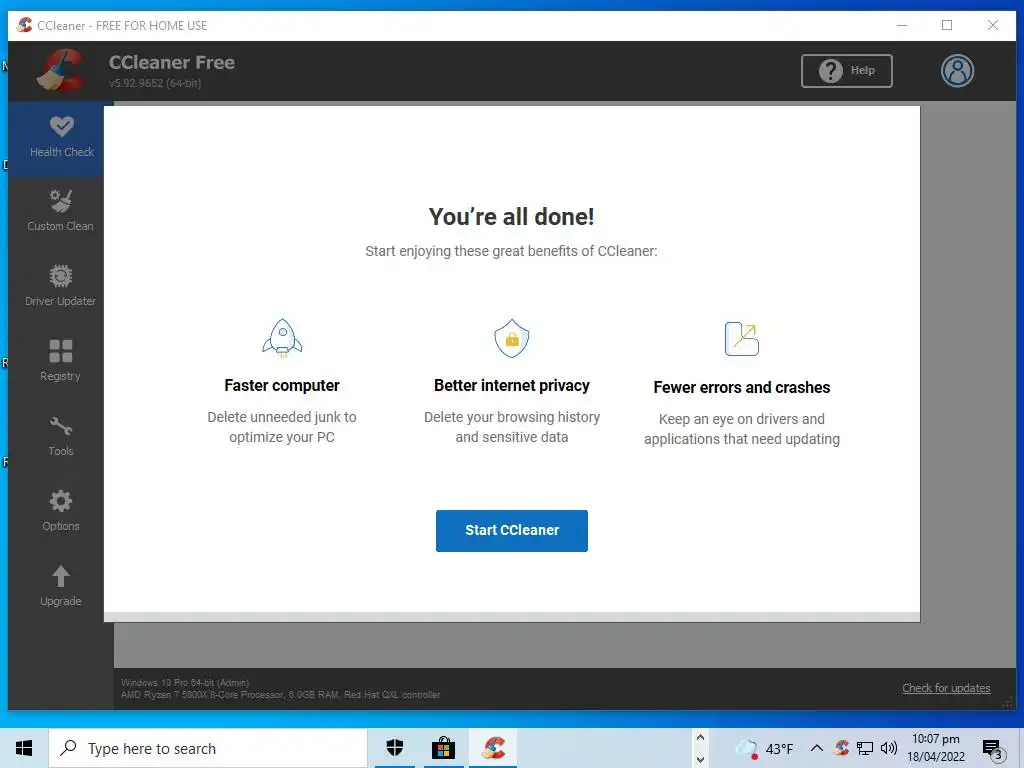Viewport: 1024px width, 768px height.
Task: Maximize the CCleaner window
Action: [947, 25]
